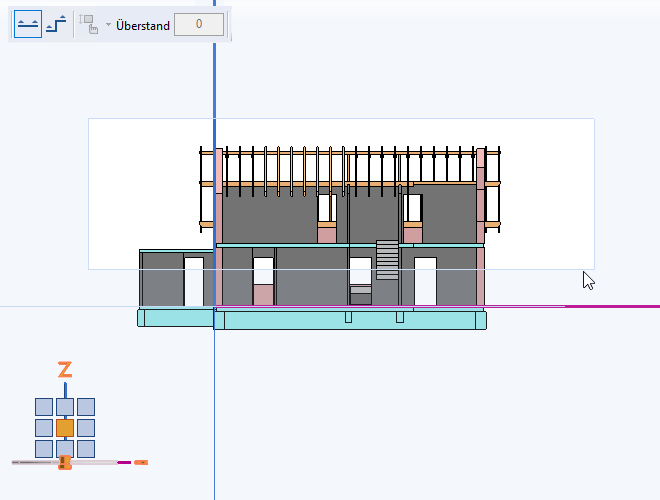Click the middle-right square of the view grid

pyautogui.click(x=86, y=428)
